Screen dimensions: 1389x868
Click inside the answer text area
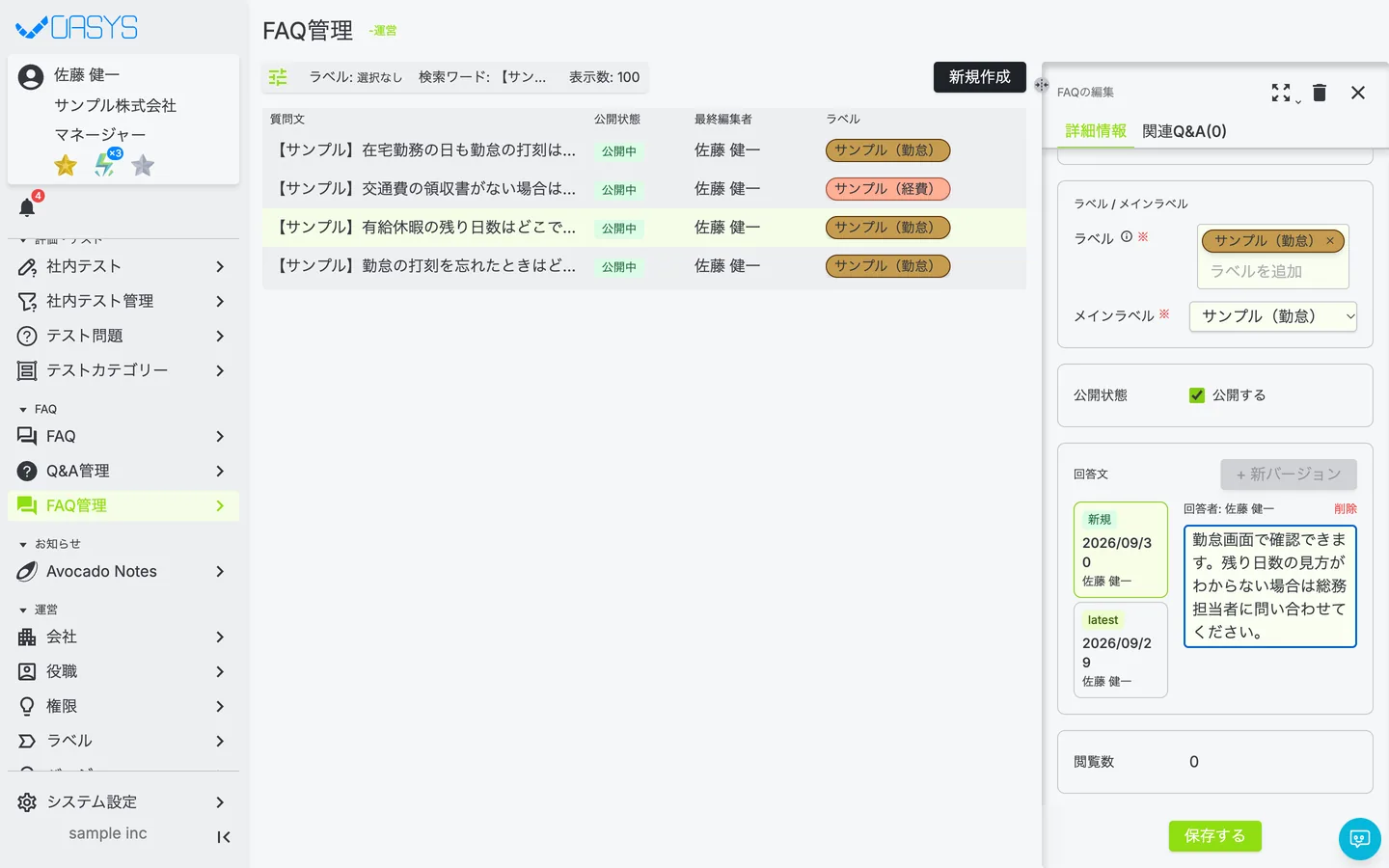(1270, 586)
